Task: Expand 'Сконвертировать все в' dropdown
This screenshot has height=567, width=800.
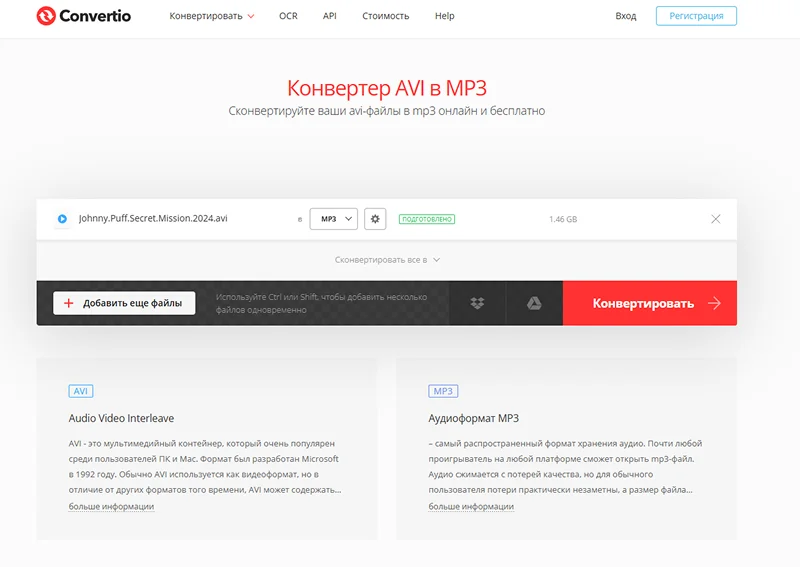Action: tap(387, 260)
